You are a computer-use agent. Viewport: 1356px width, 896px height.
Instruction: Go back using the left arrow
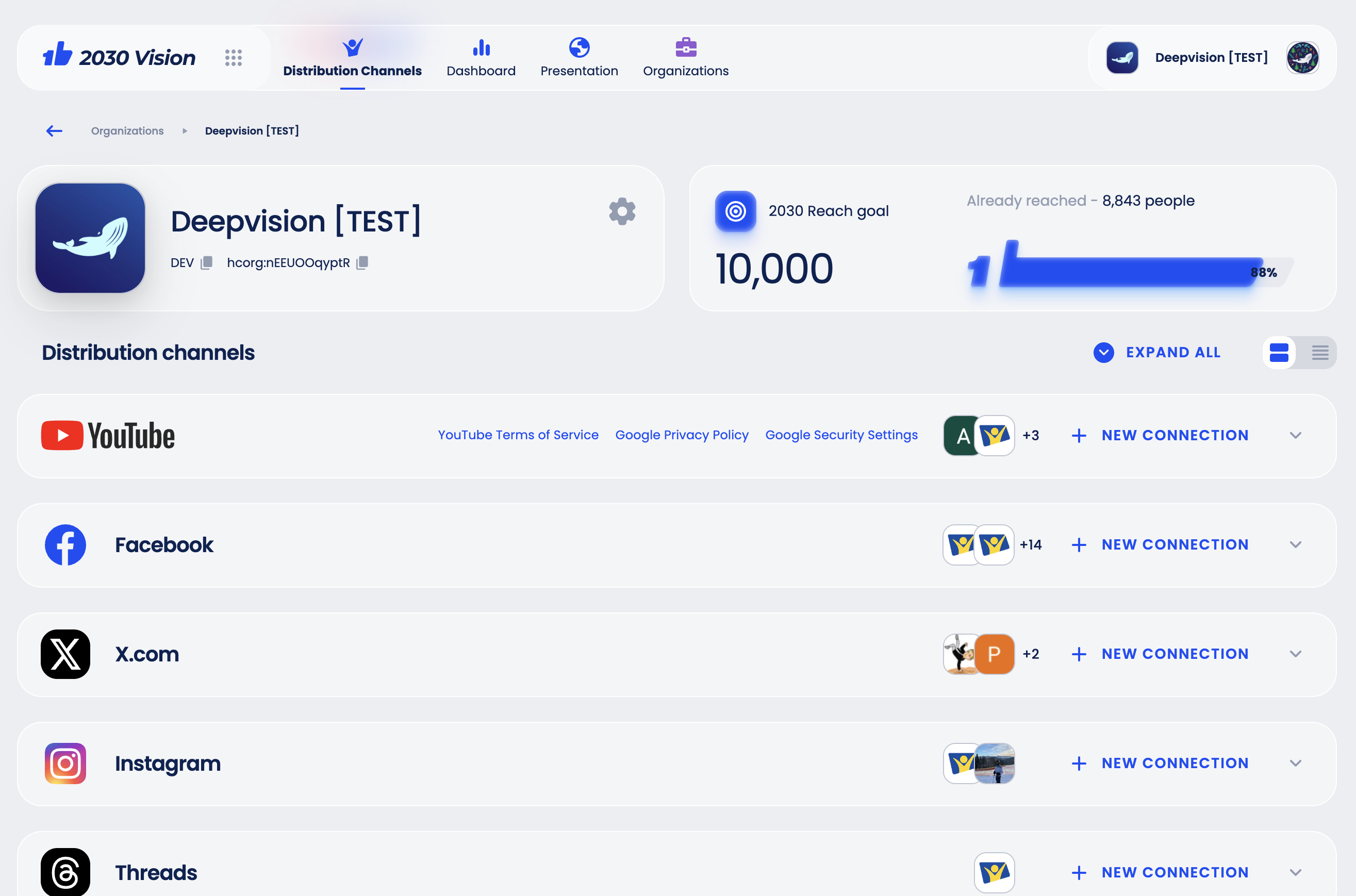point(54,131)
